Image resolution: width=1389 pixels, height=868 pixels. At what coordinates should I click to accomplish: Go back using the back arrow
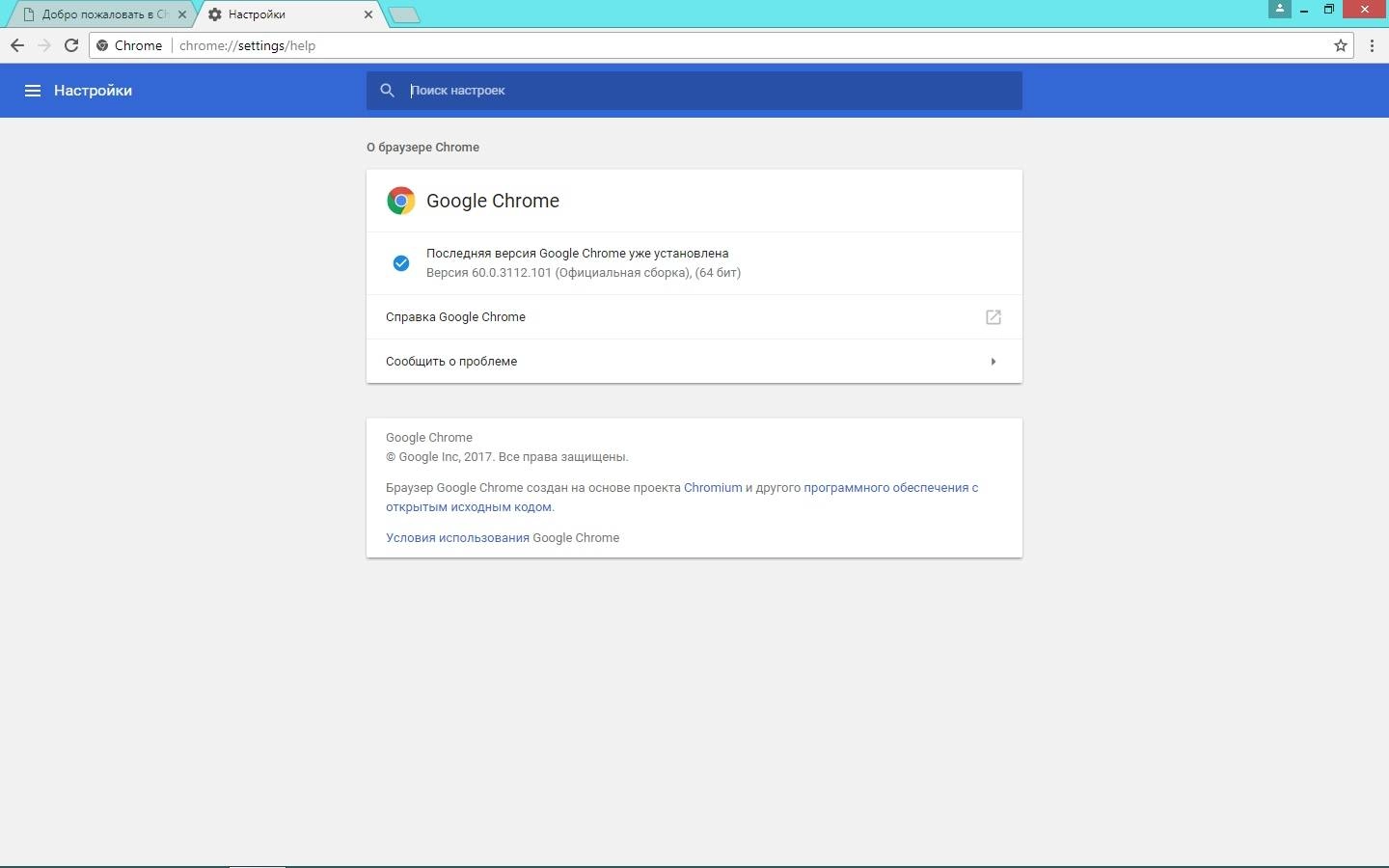click(x=17, y=45)
